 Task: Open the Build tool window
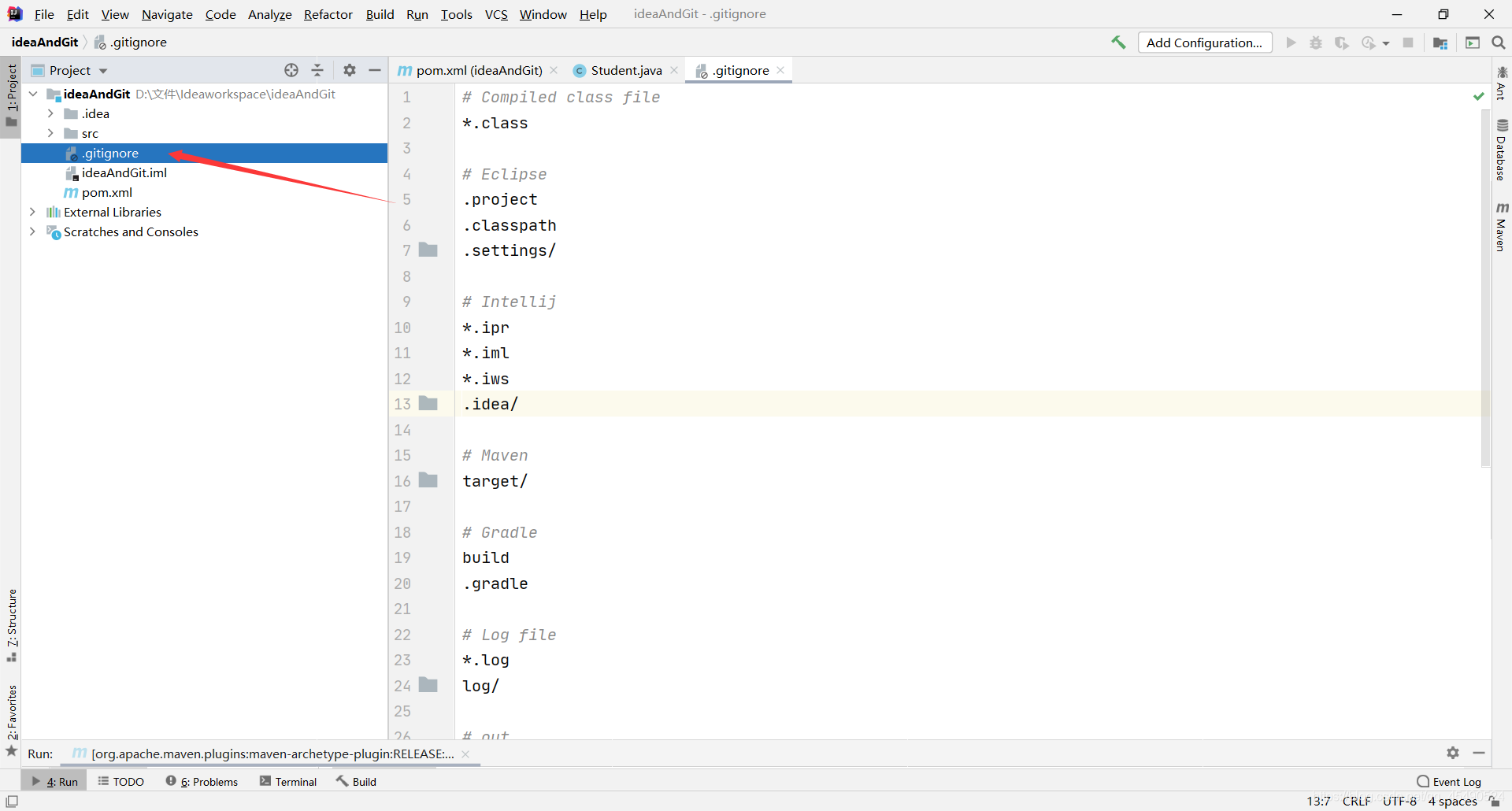pyautogui.click(x=356, y=781)
